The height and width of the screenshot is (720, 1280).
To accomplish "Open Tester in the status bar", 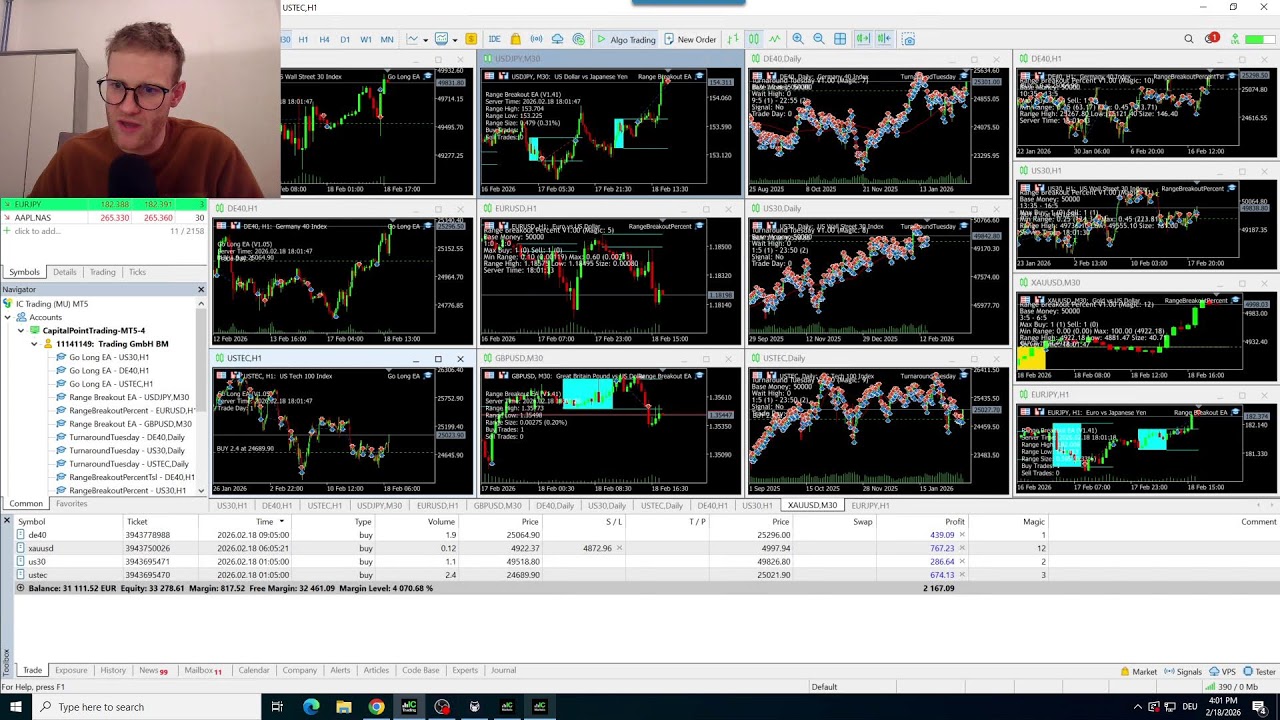I will click(x=1259, y=672).
